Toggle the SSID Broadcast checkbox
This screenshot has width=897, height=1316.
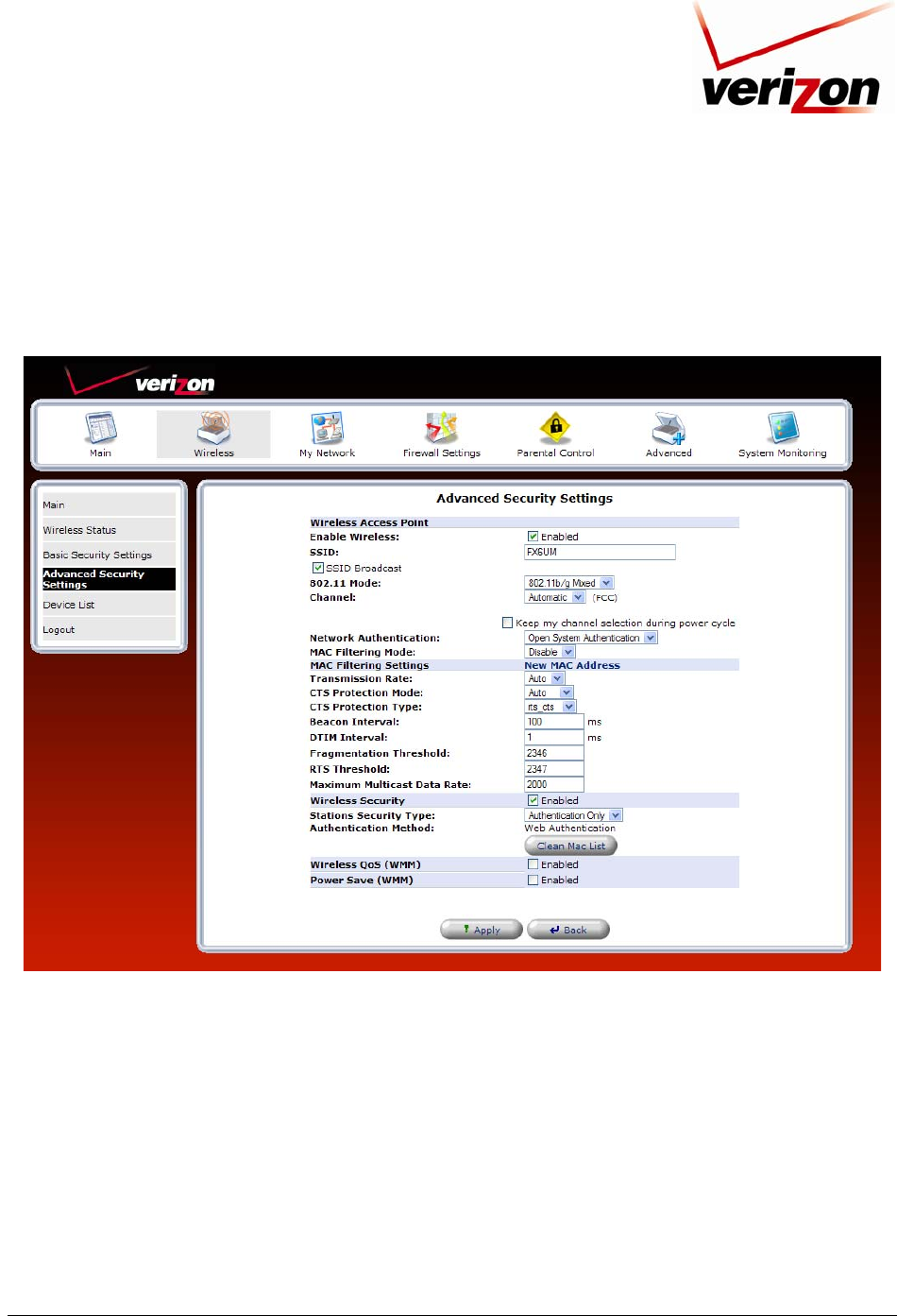click(318, 568)
